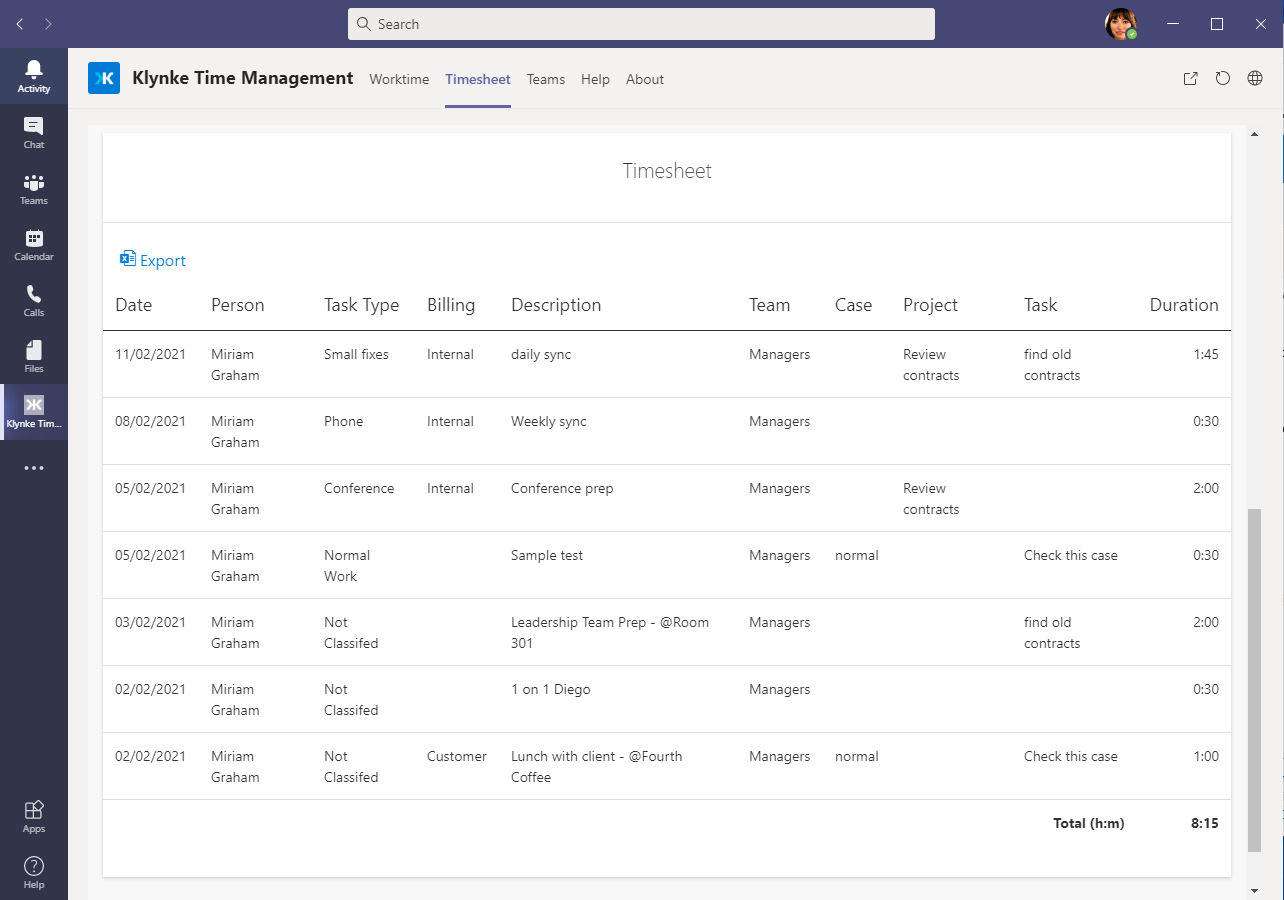Image resolution: width=1284 pixels, height=900 pixels.
Task: Switch to the Worktime tab
Action: [399, 79]
